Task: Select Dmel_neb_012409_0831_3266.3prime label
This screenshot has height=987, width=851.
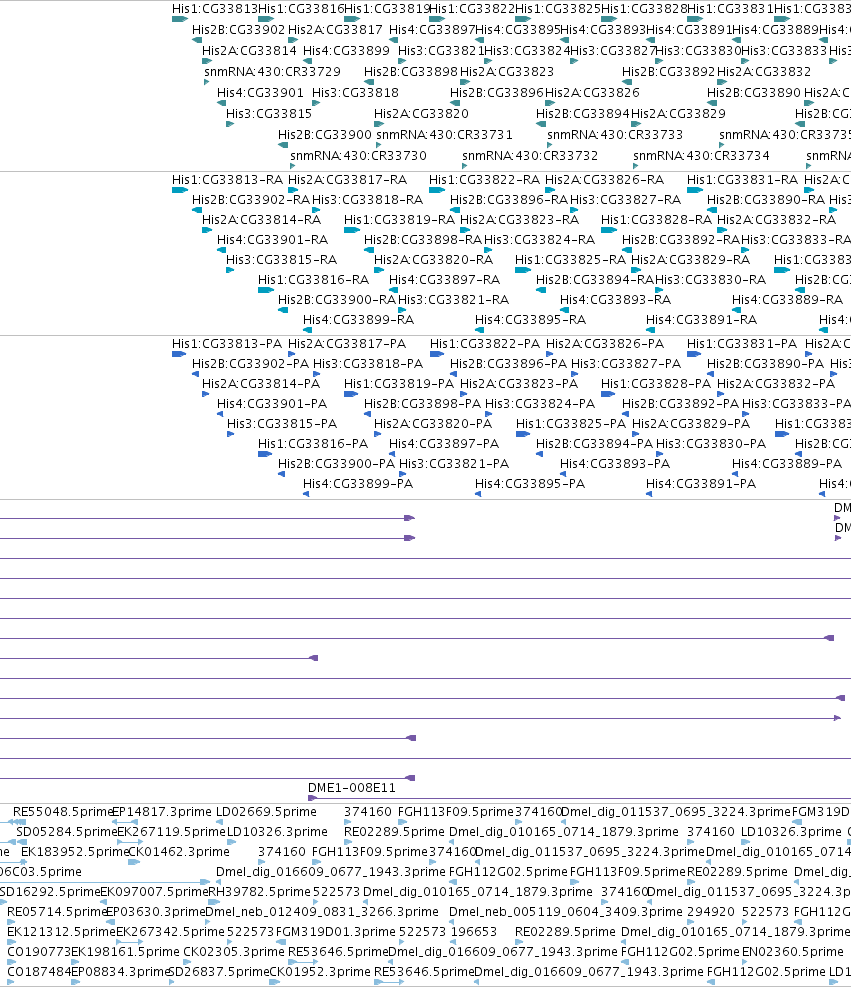Action: pos(322,912)
